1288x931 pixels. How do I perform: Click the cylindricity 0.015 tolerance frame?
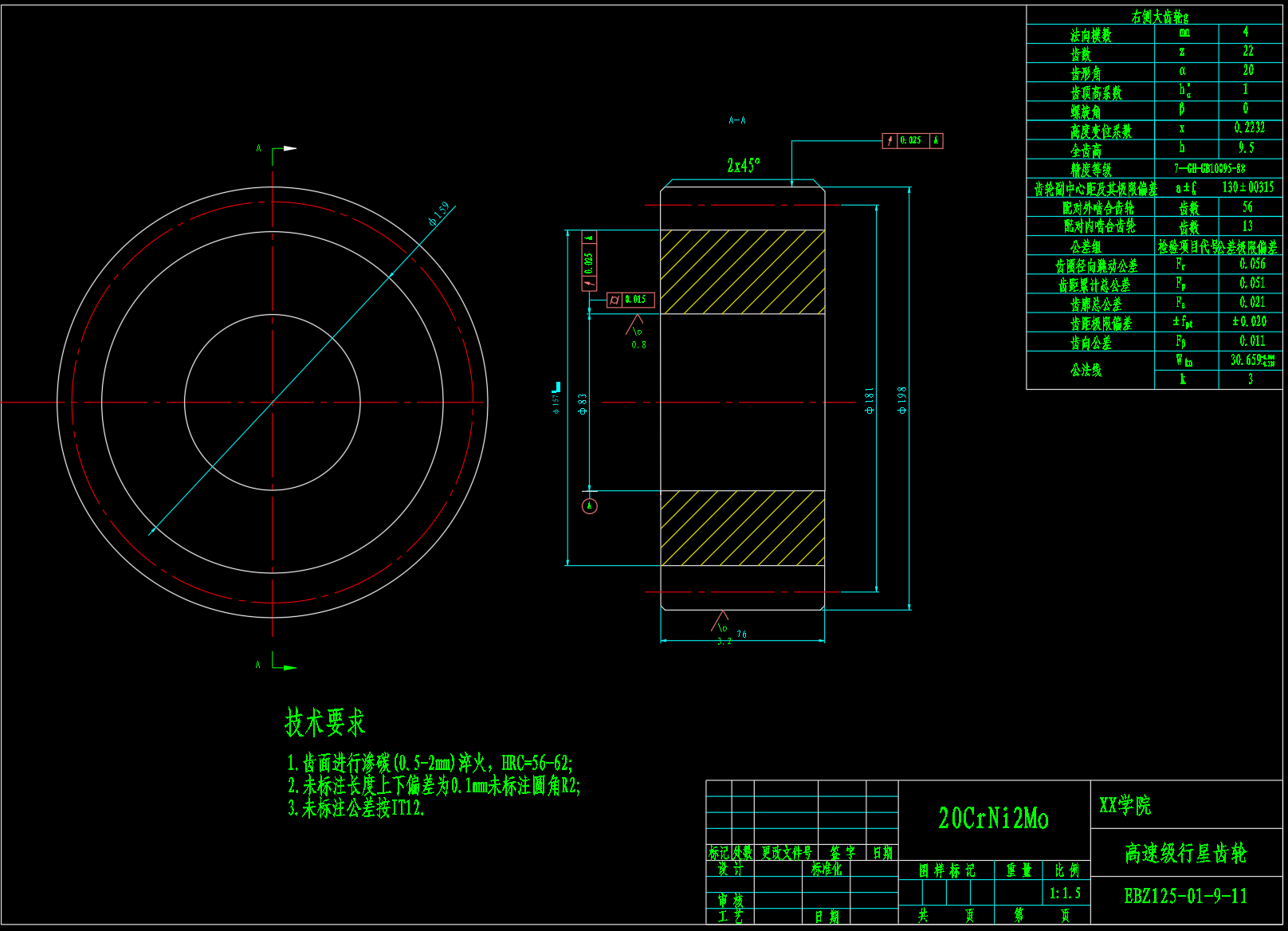tap(631, 300)
